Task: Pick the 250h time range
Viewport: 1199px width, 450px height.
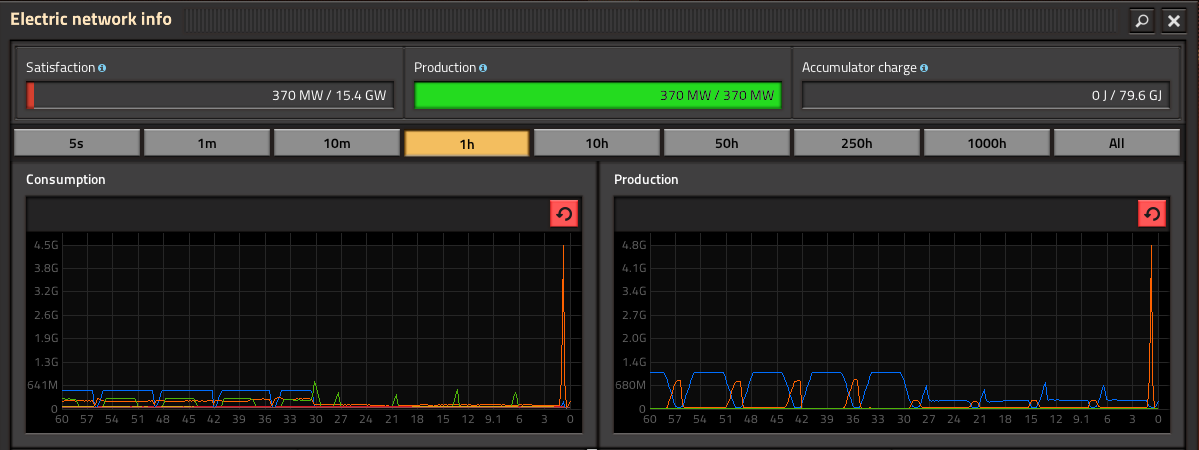Action: 856,143
